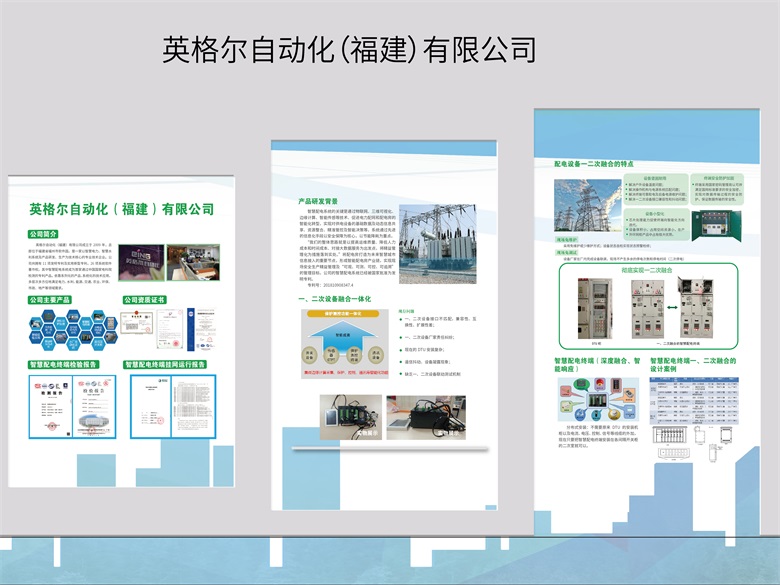
Task: Open the middle certificate with red seal
Action: pos(170,329)
